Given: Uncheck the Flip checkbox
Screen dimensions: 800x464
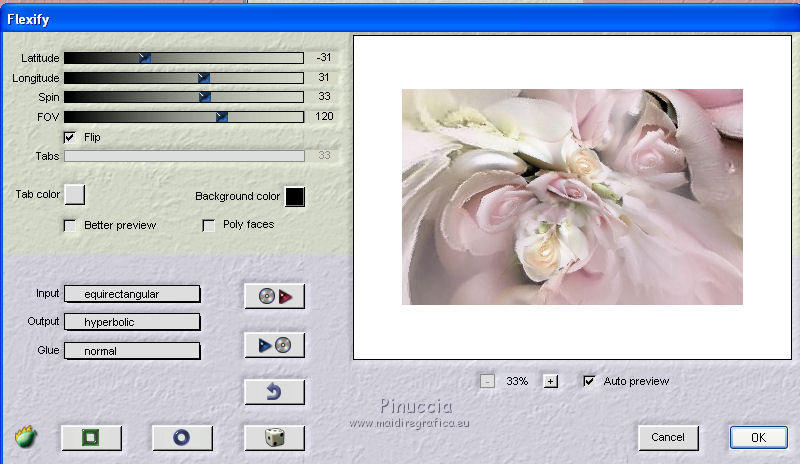Looking at the screenshot, I should [x=70, y=137].
